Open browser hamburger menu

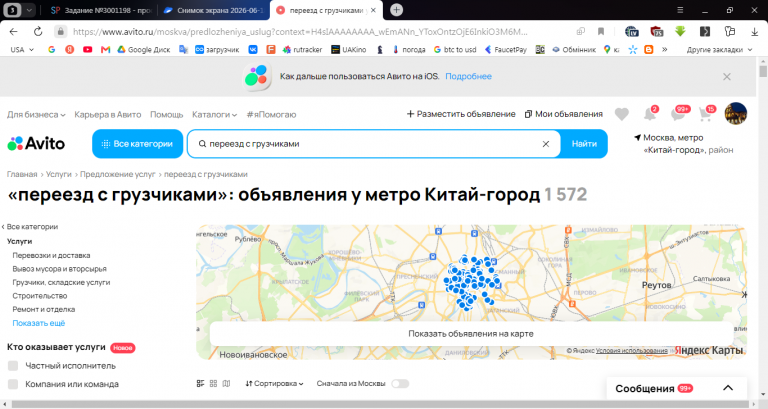point(680,10)
